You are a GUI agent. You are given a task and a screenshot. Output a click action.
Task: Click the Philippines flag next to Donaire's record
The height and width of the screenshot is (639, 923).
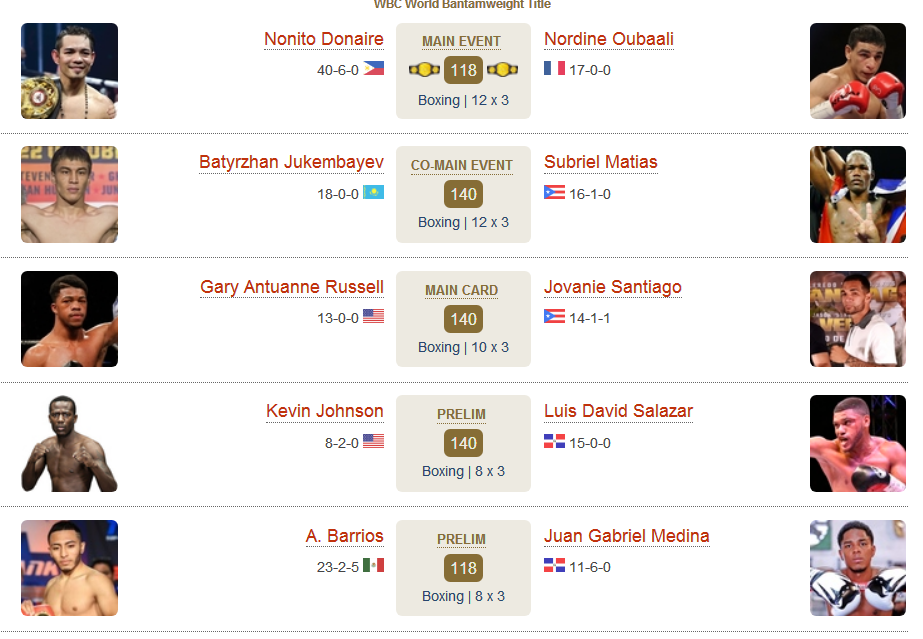(x=373, y=68)
